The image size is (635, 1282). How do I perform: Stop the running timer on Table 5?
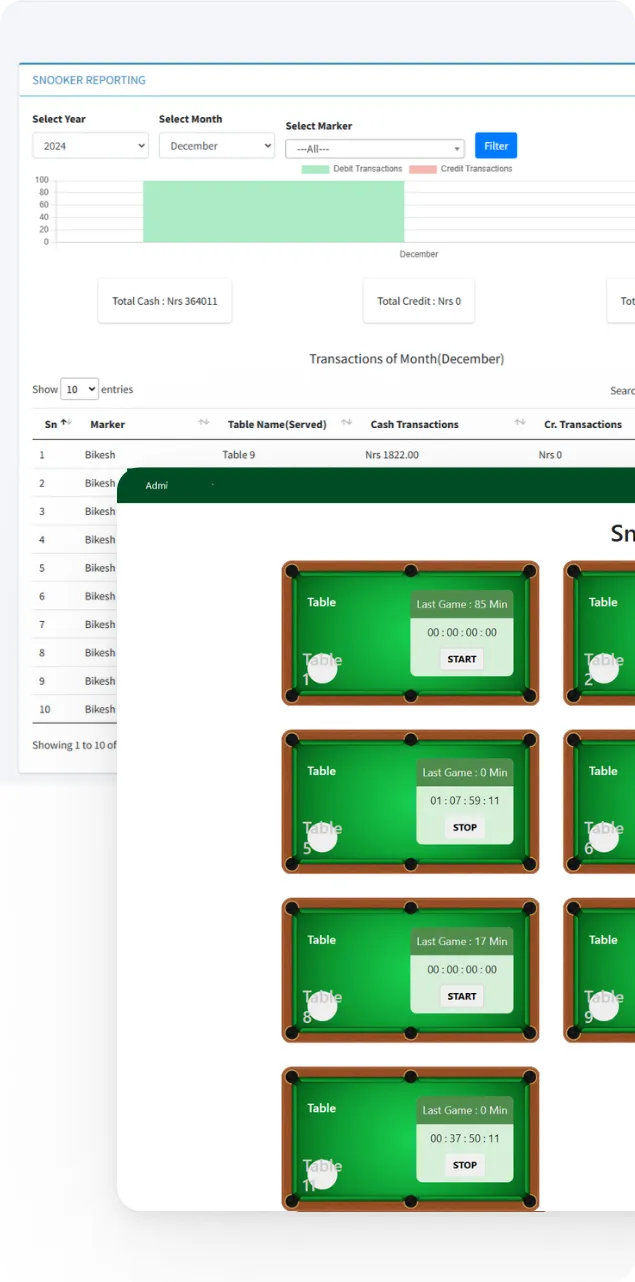465,827
